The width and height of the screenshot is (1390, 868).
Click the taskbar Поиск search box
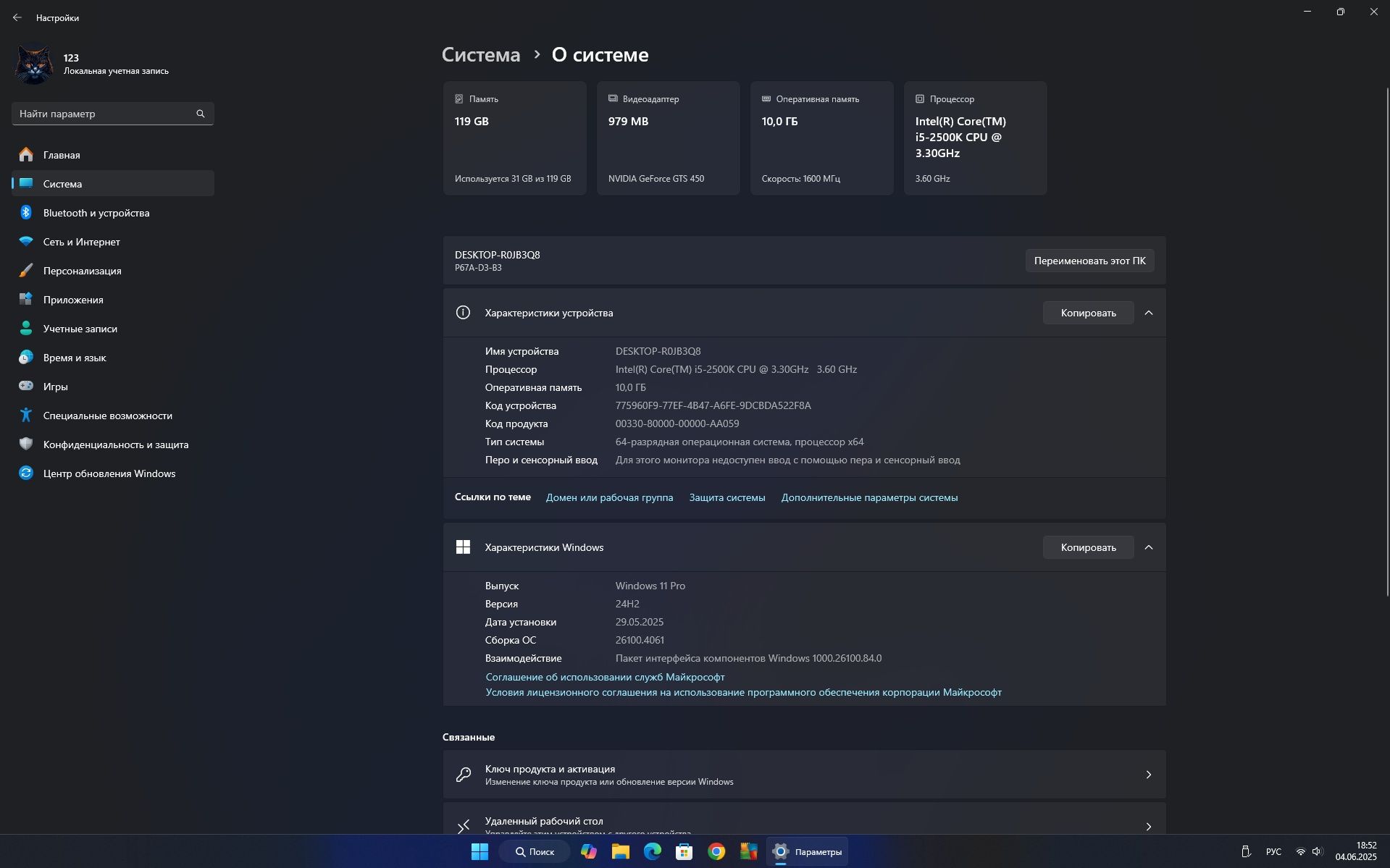tap(535, 851)
